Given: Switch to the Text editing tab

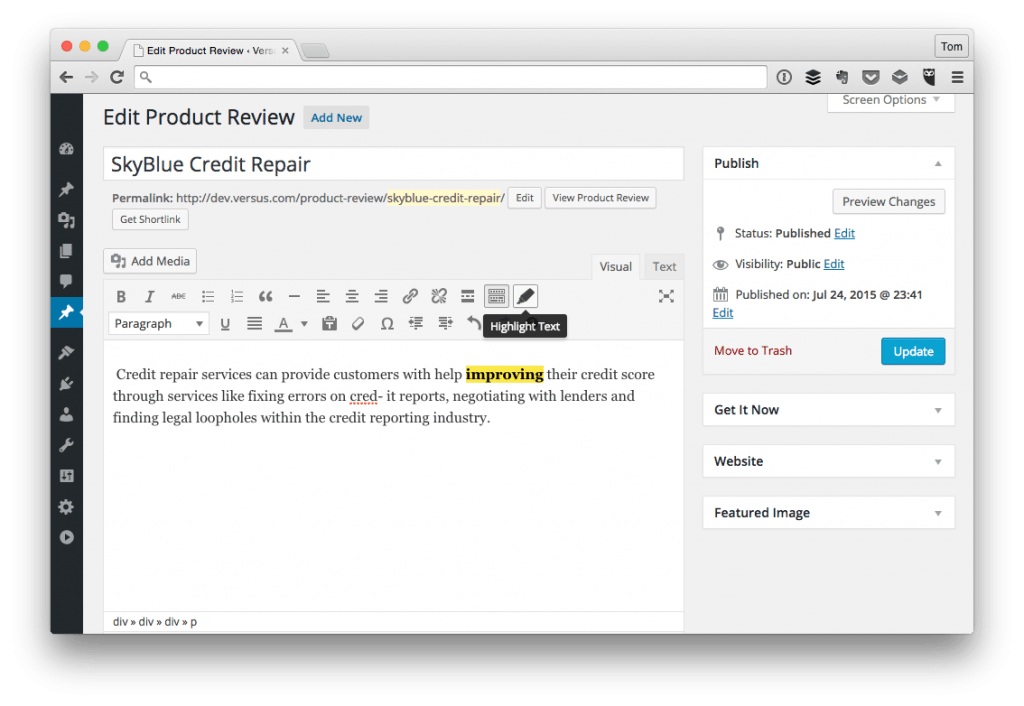Looking at the screenshot, I should (x=663, y=266).
